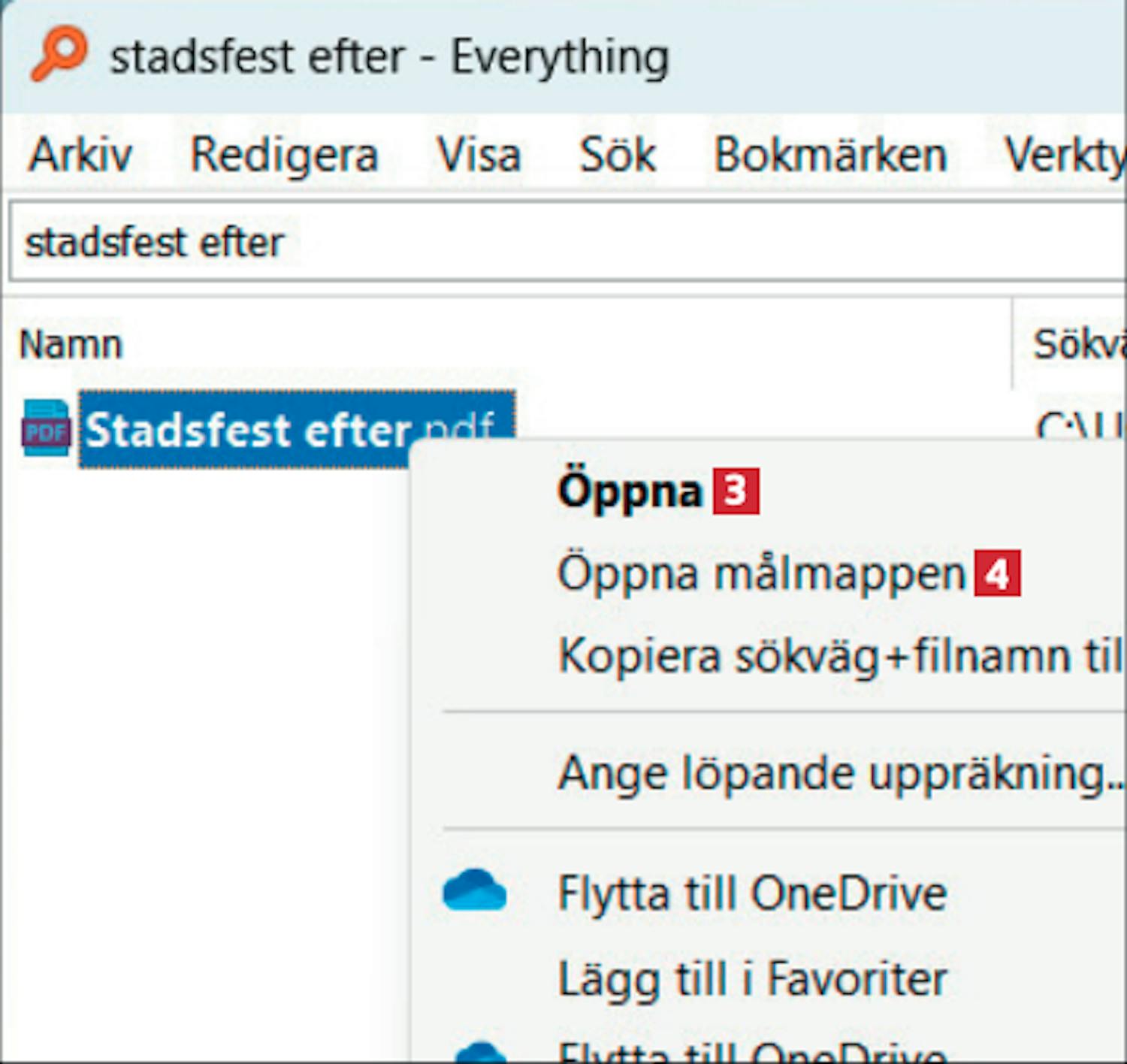Select Ange löpande uppräkning menu entry
The image size is (1127, 1064).
(x=838, y=772)
